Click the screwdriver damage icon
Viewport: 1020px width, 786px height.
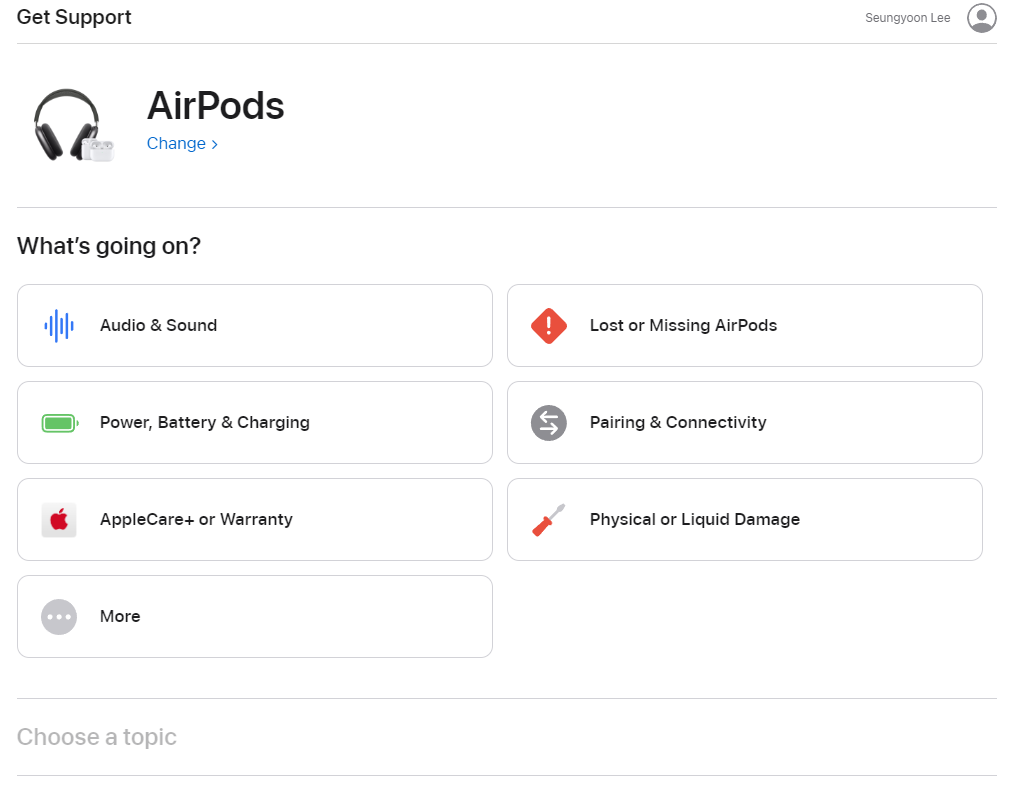pyautogui.click(x=548, y=519)
